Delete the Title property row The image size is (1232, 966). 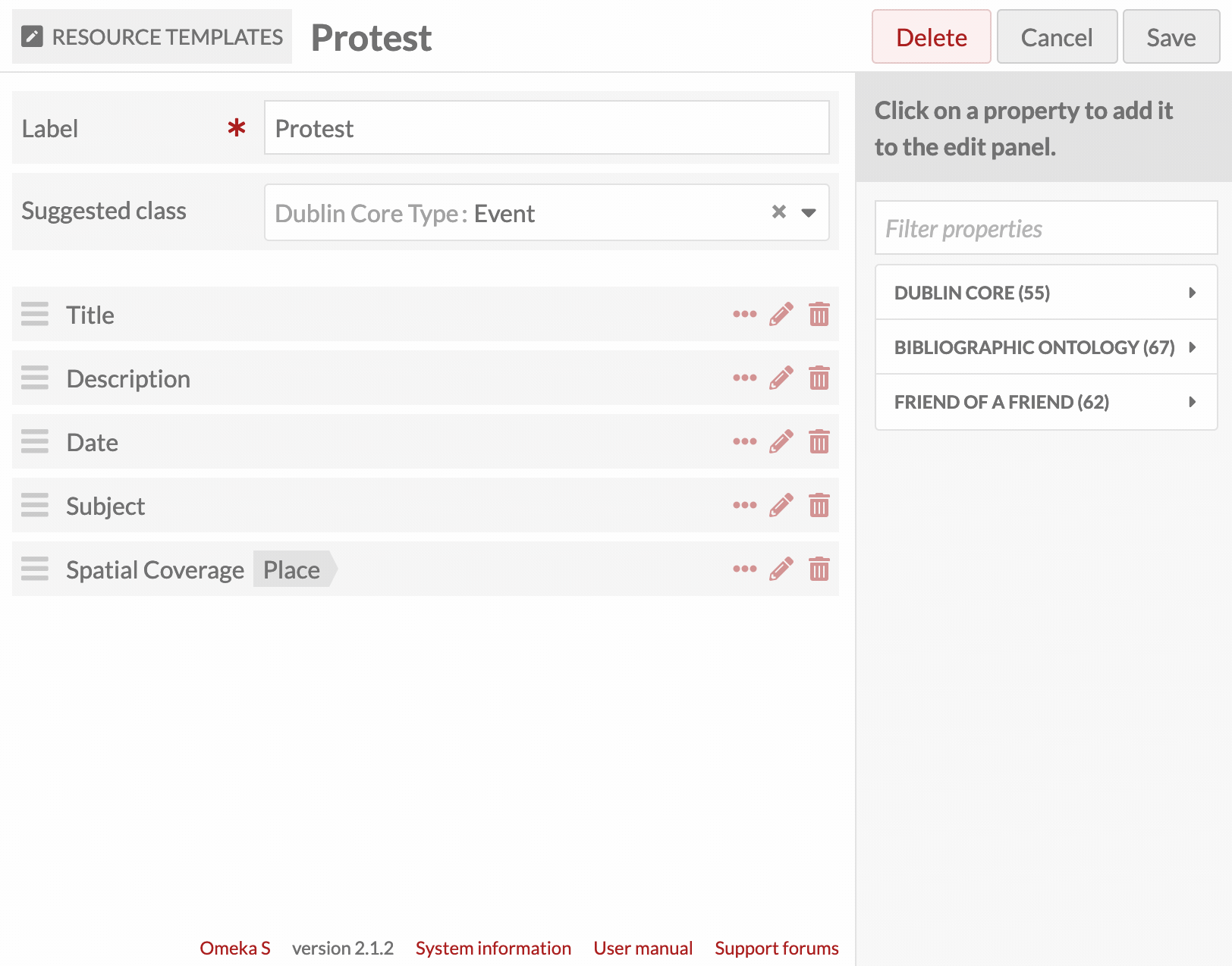tap(819, 314)
